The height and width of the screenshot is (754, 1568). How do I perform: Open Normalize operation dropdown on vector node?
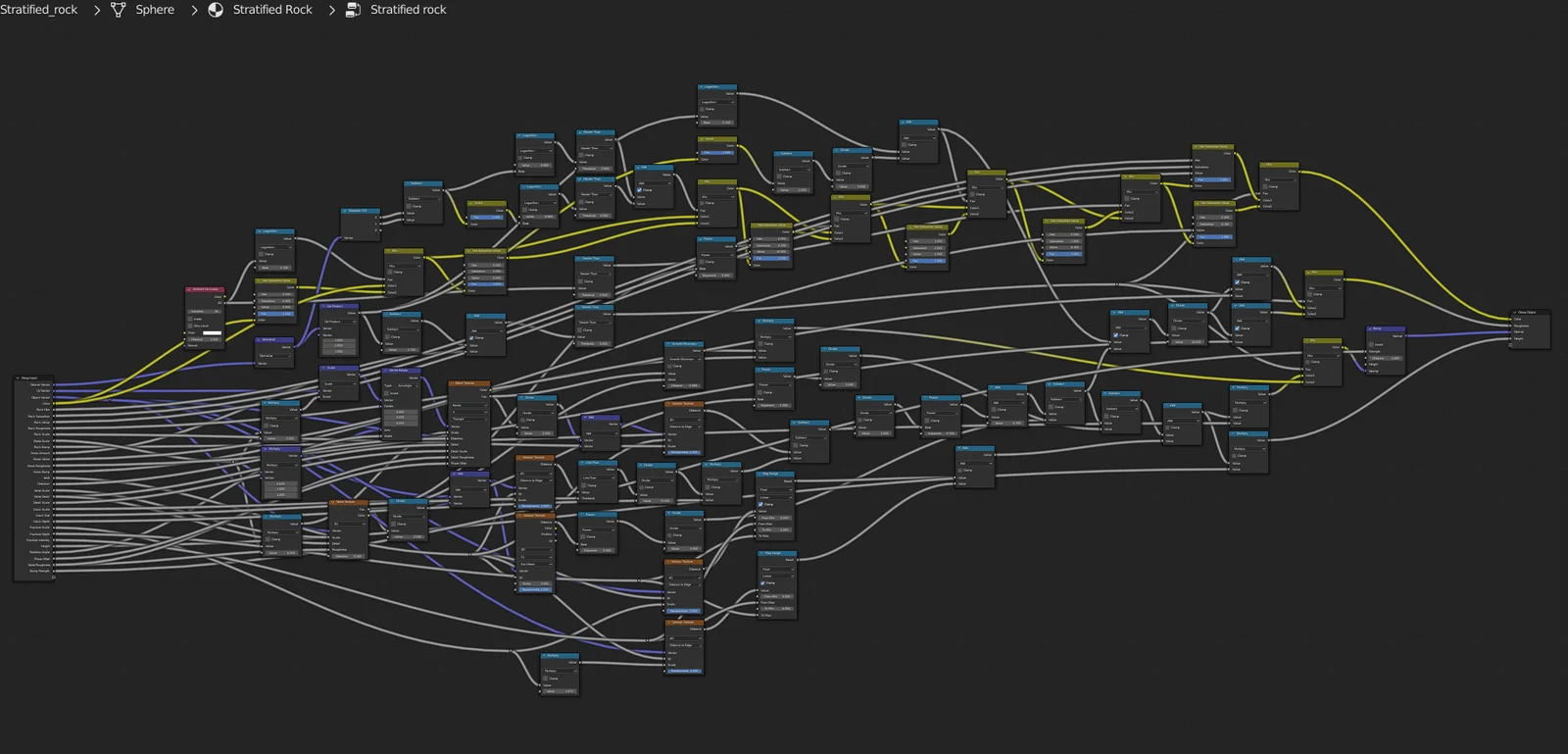coord(273,355)
